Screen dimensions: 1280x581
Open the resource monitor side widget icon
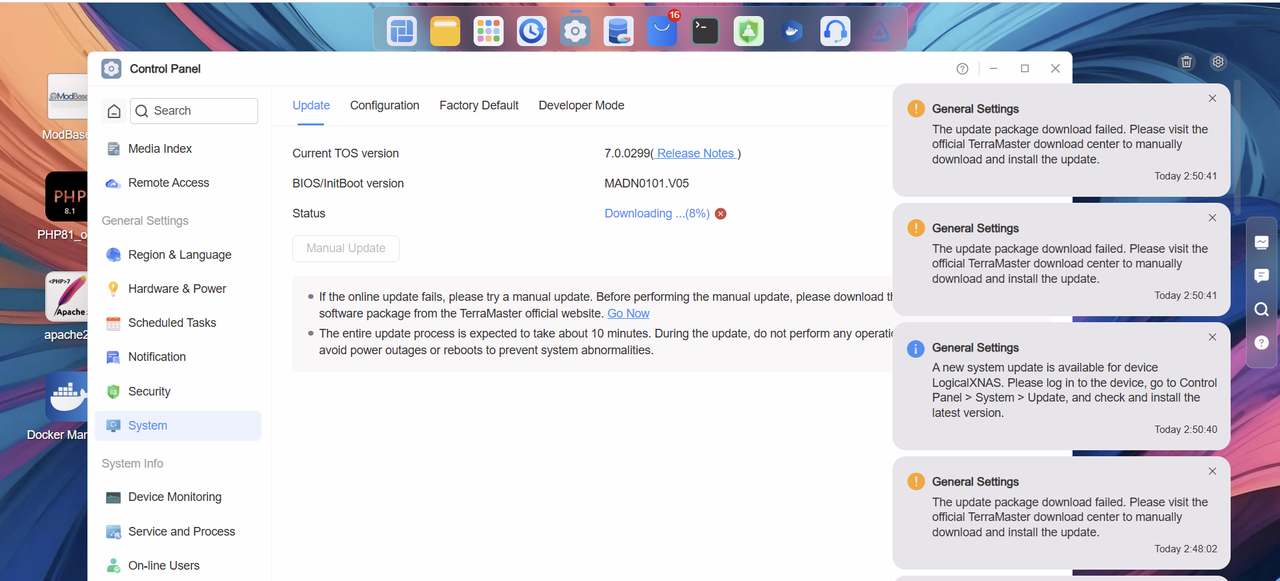(1262, 242)
